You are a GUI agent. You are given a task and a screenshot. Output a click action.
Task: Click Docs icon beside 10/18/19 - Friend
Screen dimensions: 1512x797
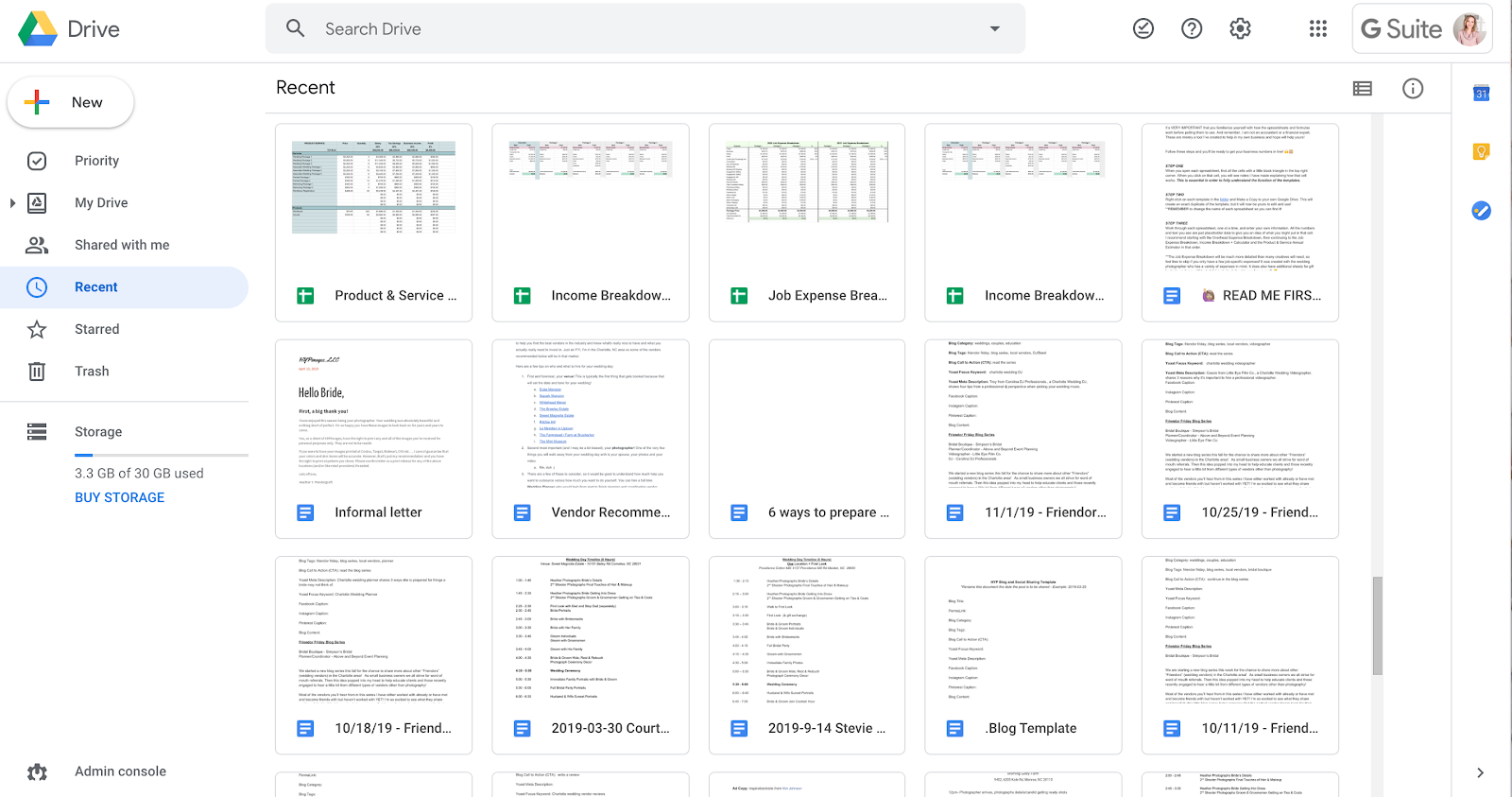(305, 729)
